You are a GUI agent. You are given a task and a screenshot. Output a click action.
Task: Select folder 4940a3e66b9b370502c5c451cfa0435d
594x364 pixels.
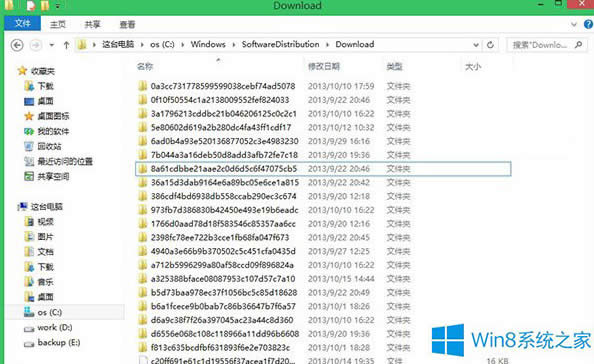(223, 251)
